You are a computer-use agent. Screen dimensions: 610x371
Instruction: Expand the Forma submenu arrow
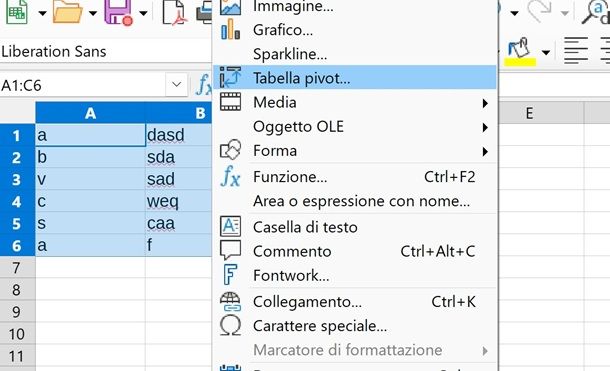[485, 152]
